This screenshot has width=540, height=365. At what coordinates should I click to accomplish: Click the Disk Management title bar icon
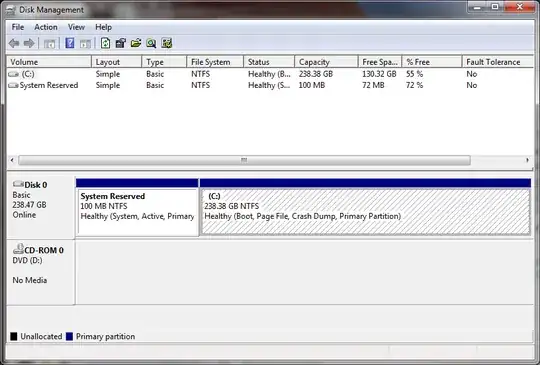coord(11,10)
